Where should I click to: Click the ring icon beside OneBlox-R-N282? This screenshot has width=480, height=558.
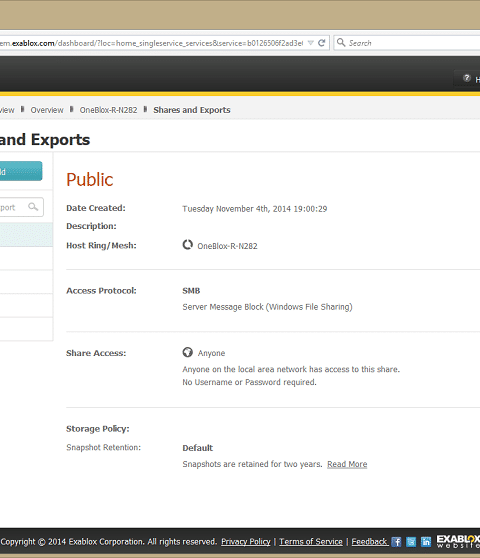(x=188, y=245)
